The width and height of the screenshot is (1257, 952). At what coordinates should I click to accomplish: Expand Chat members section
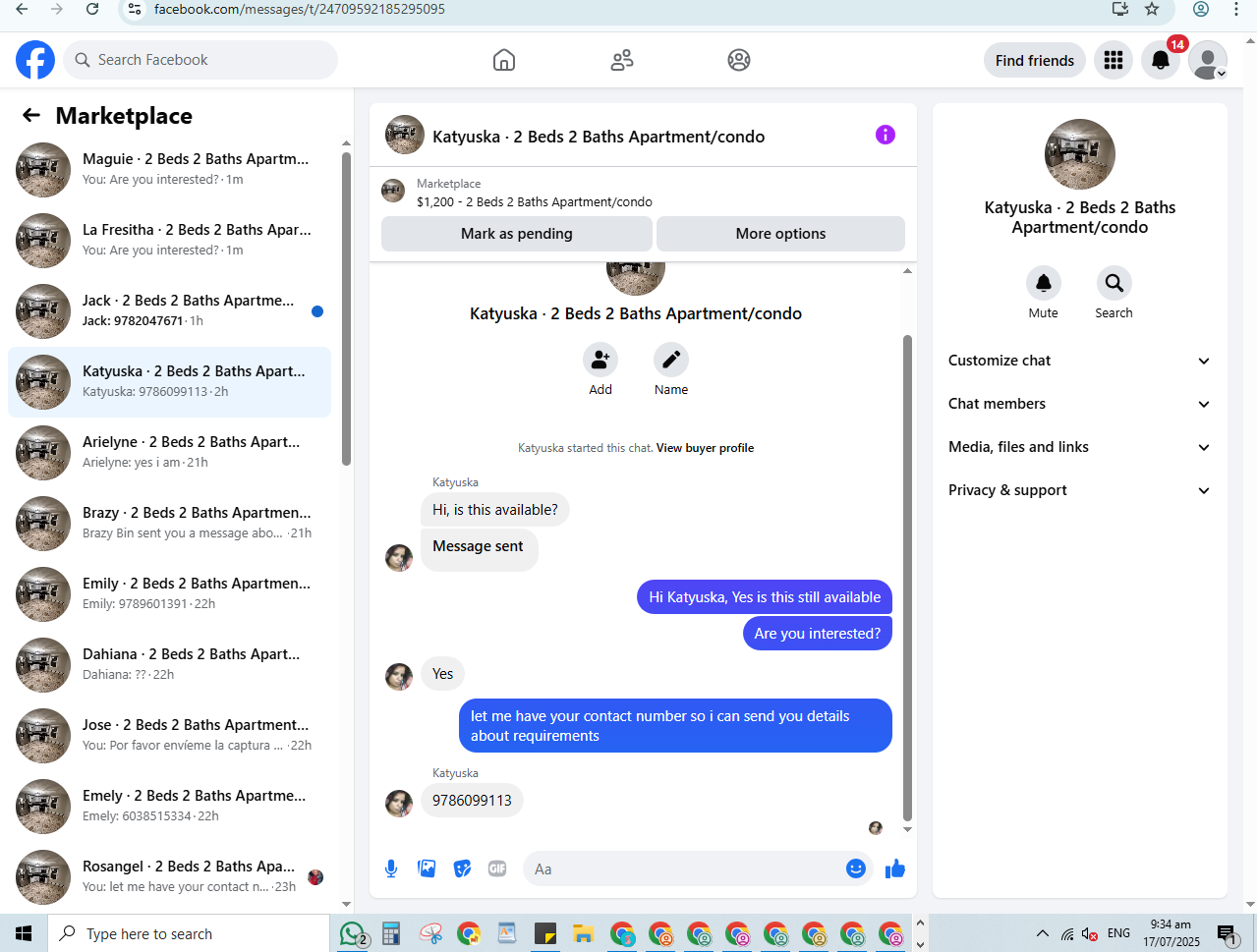coord(1079,404)
